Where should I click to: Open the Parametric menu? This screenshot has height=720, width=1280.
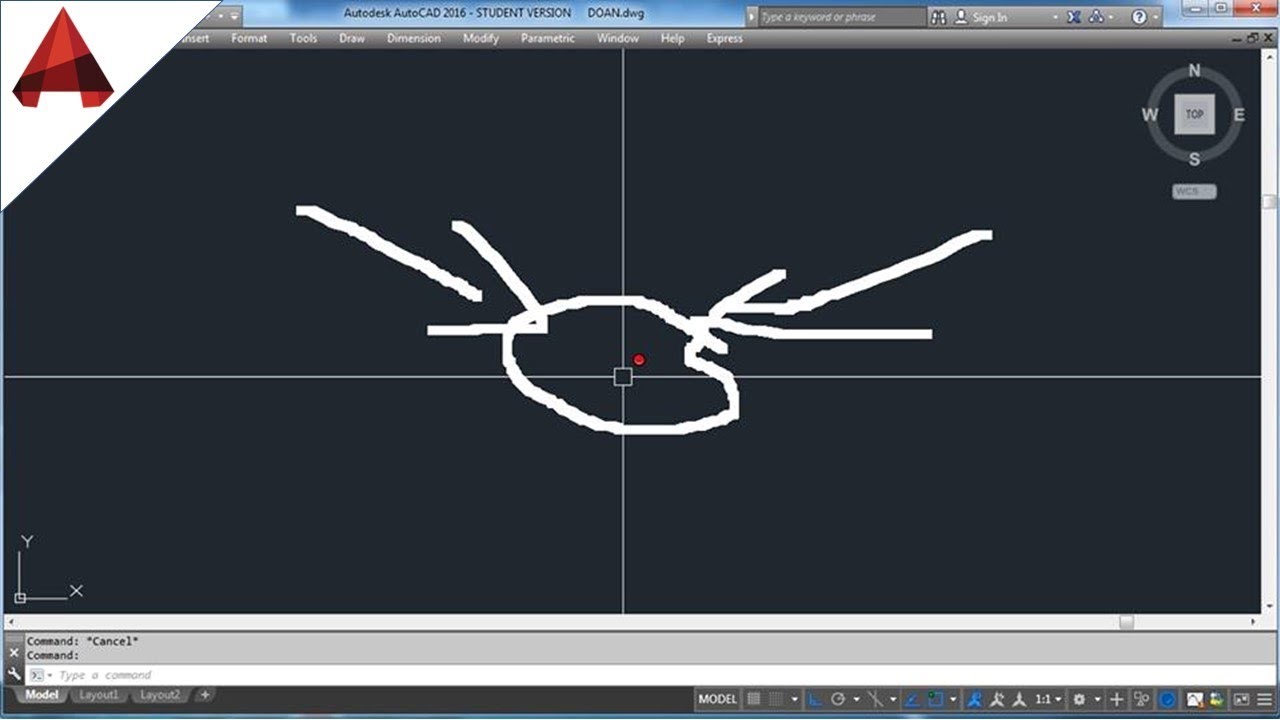click(548, 38)
